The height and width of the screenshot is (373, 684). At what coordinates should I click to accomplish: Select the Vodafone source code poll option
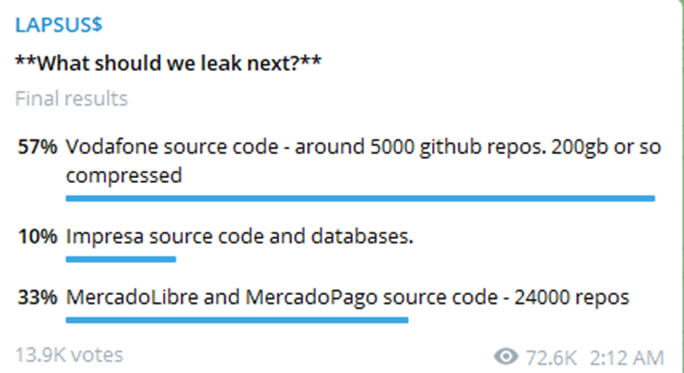point(363,161)
